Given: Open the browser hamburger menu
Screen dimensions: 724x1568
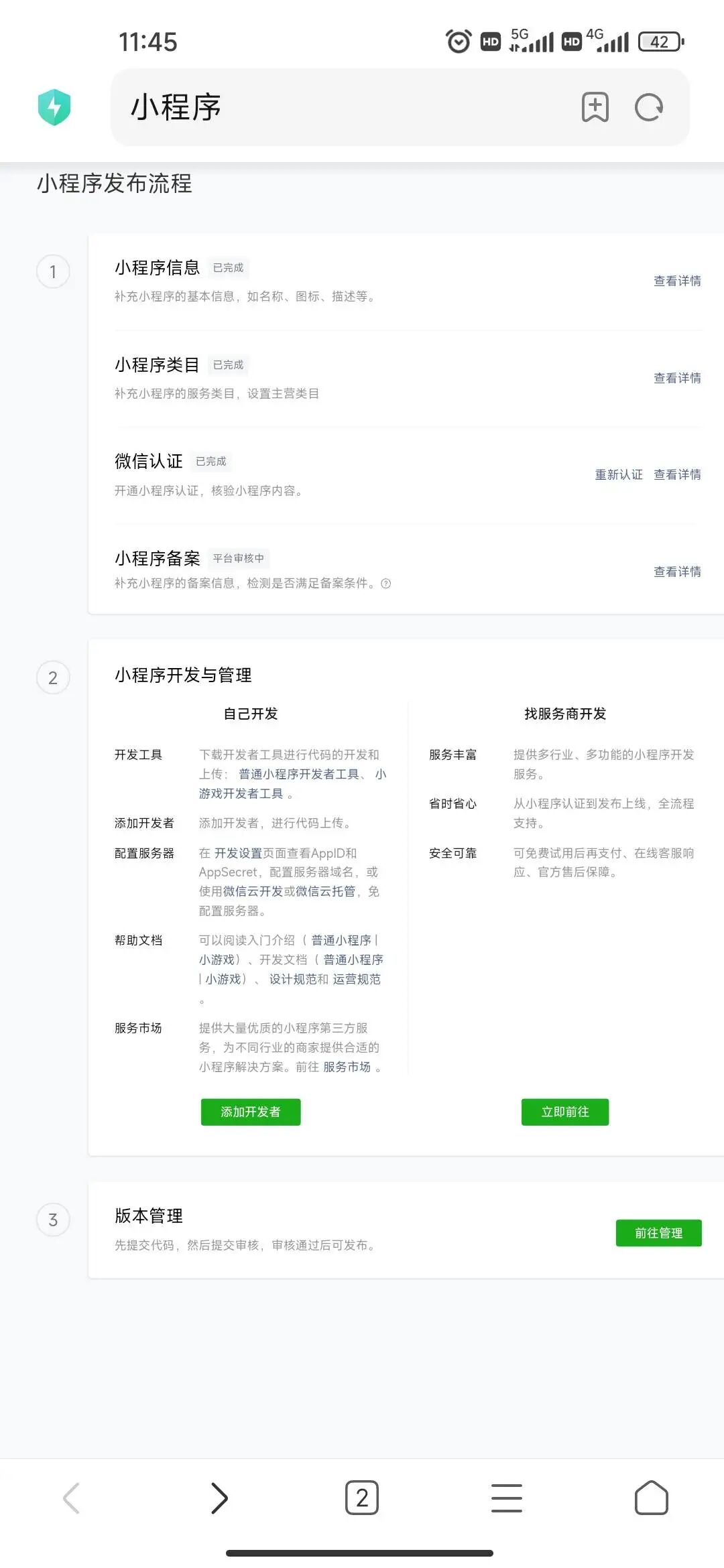Looking at the screenshot, I should (x=507, y=1498).
